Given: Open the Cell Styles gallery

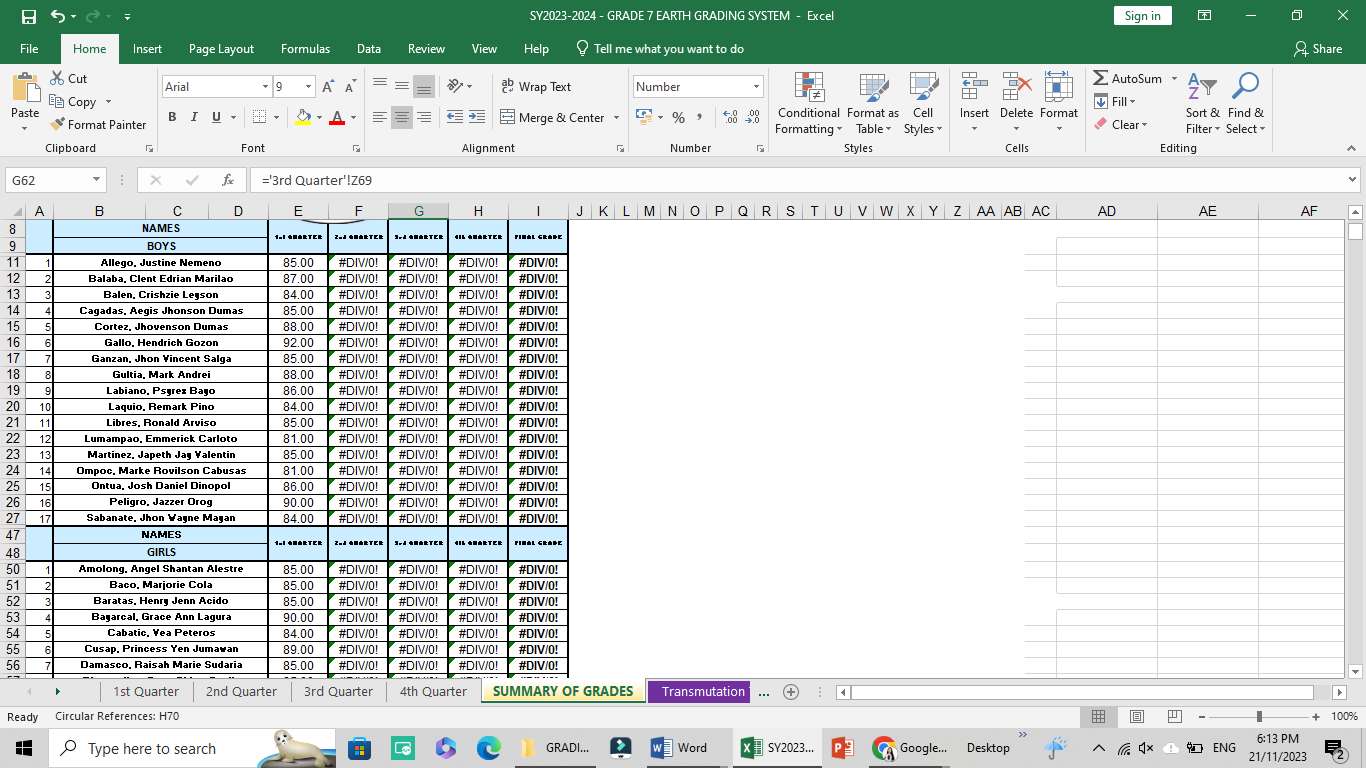Looking at the screenshot, I should 922,104.
